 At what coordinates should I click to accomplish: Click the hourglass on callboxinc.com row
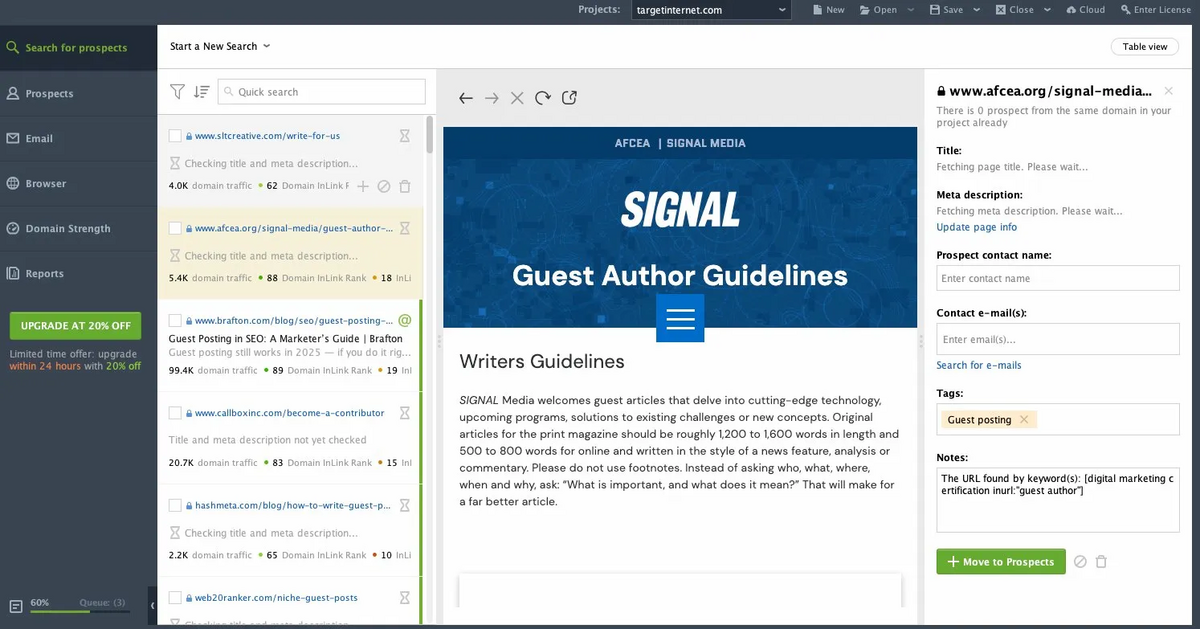click(405, 413)
